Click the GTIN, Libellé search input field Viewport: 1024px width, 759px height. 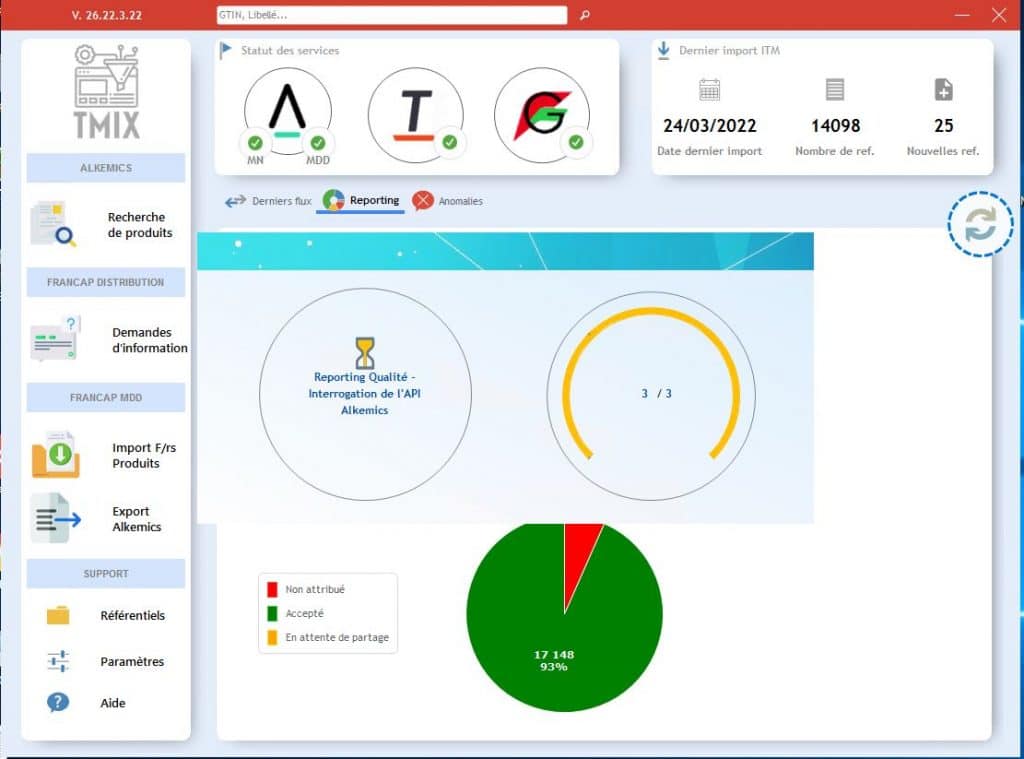click(x=391, y=16)
